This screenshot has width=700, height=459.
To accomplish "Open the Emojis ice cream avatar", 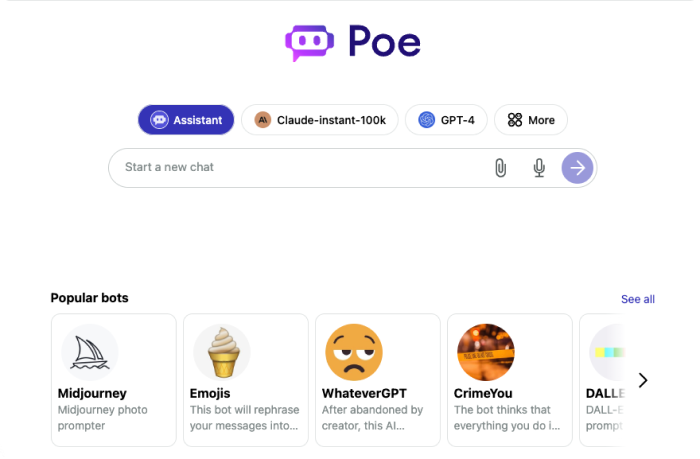I will 222,352.
